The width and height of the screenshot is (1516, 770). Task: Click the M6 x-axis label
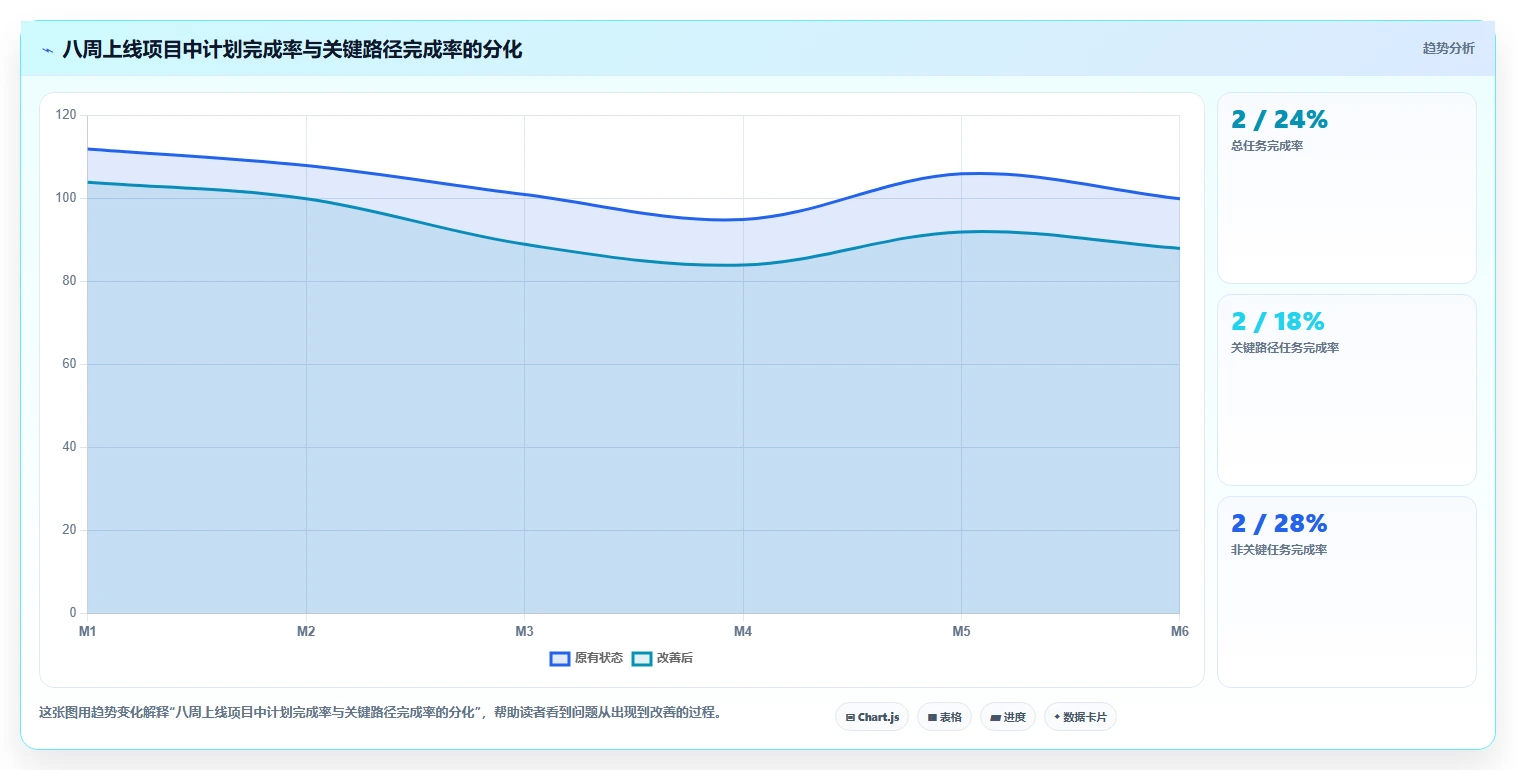pyautogui.click(x=1179, y=632)
